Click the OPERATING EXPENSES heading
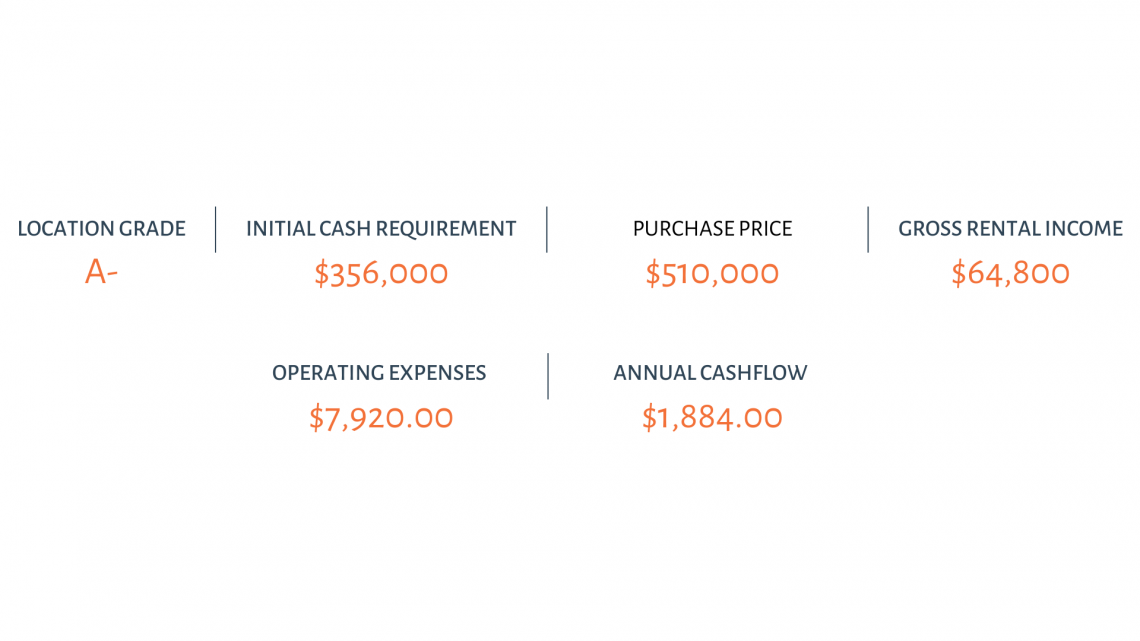The width and height of the screenshot is (1140, 641). (x=379, y=373)
